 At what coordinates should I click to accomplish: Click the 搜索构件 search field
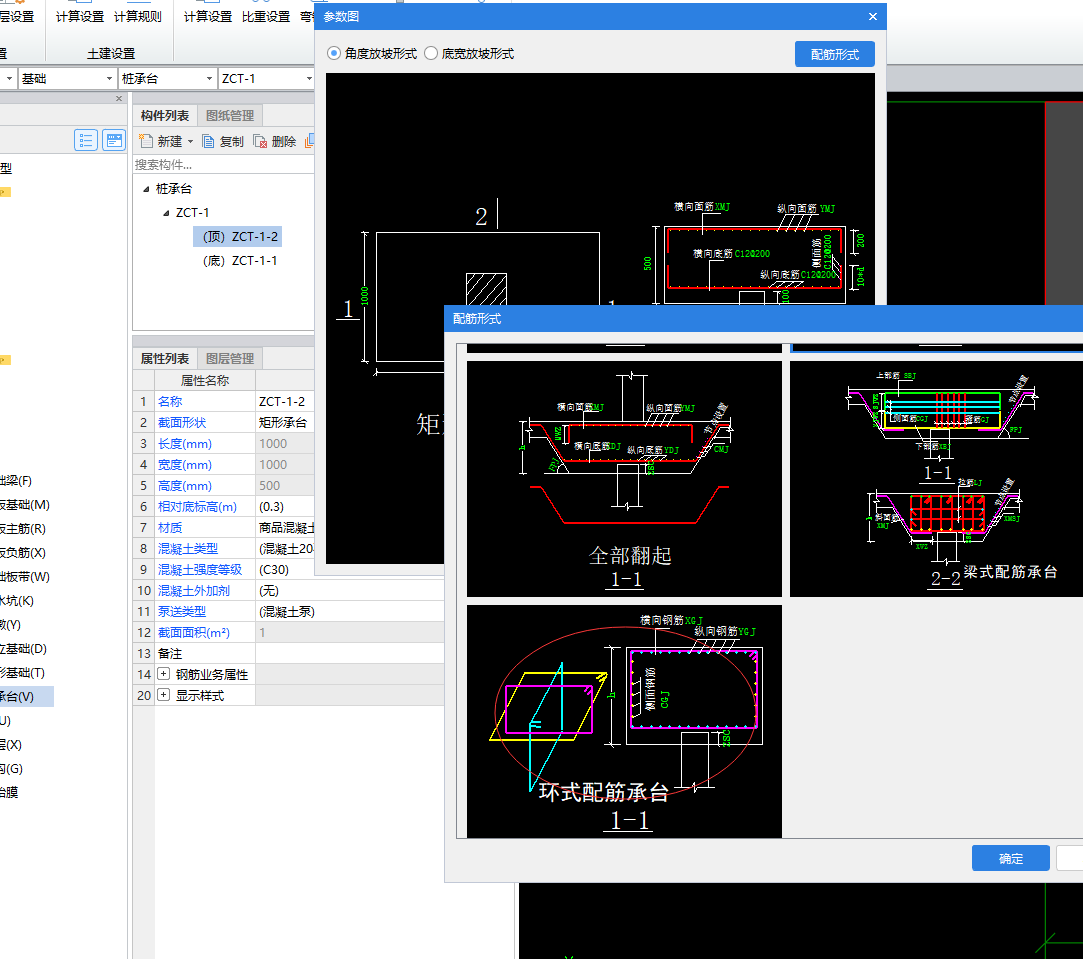[223, 164]
